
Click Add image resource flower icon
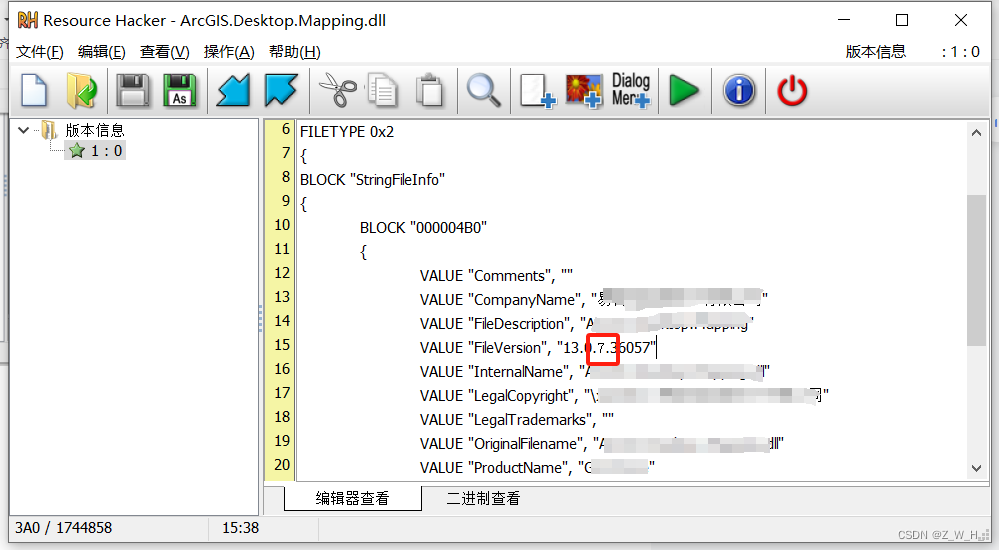pos(584,90)
